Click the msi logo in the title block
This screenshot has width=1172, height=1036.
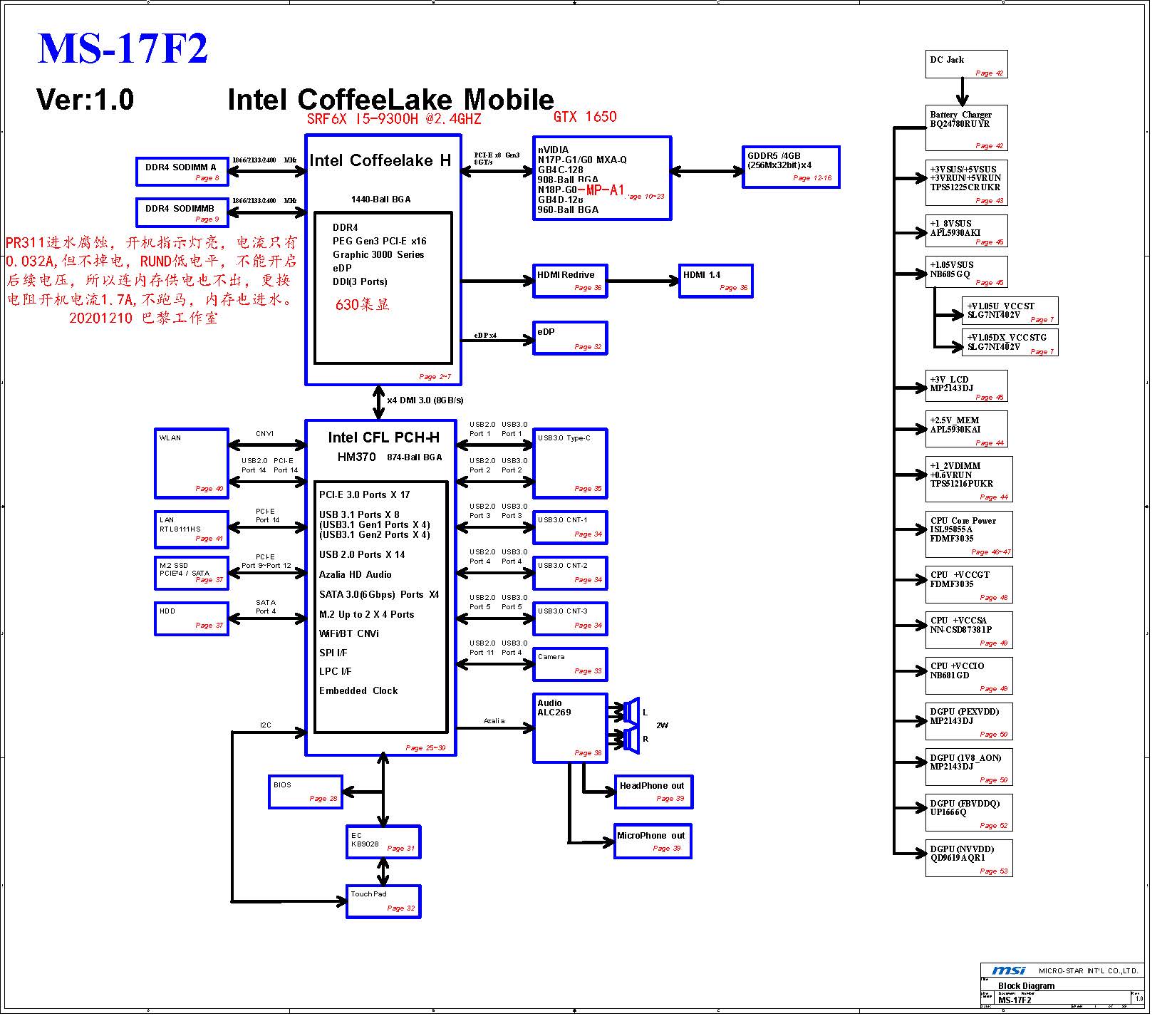[1008, 970]
